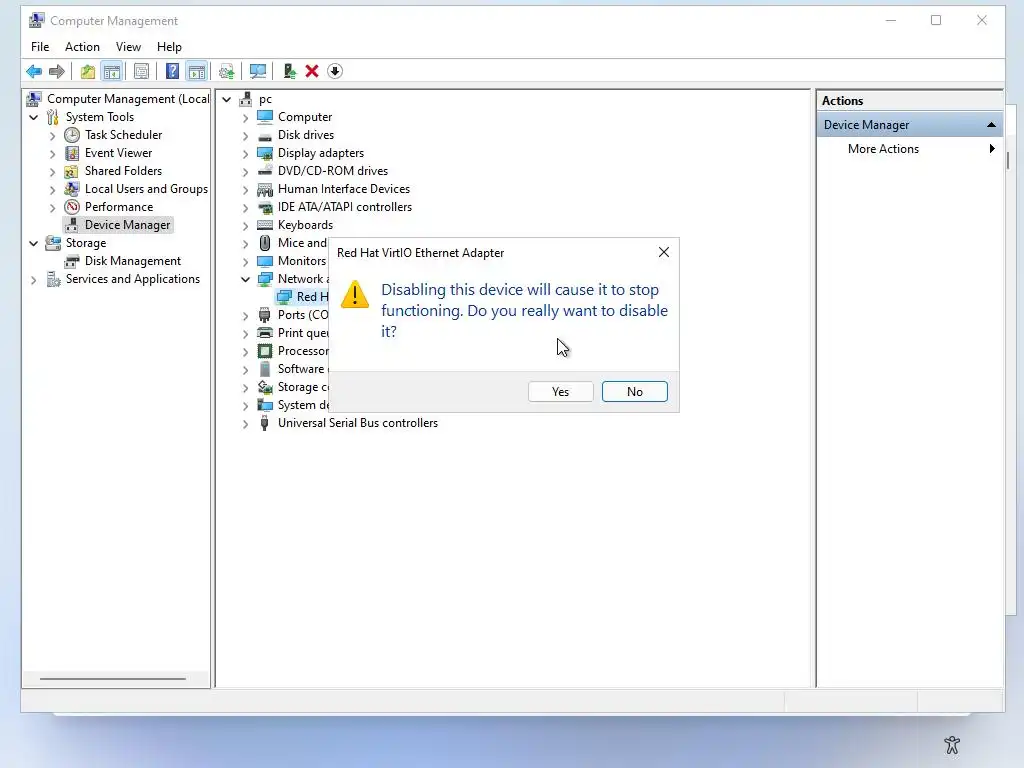Click the Keyboards device icon
1024x768 pixels.
pos(264,225)
